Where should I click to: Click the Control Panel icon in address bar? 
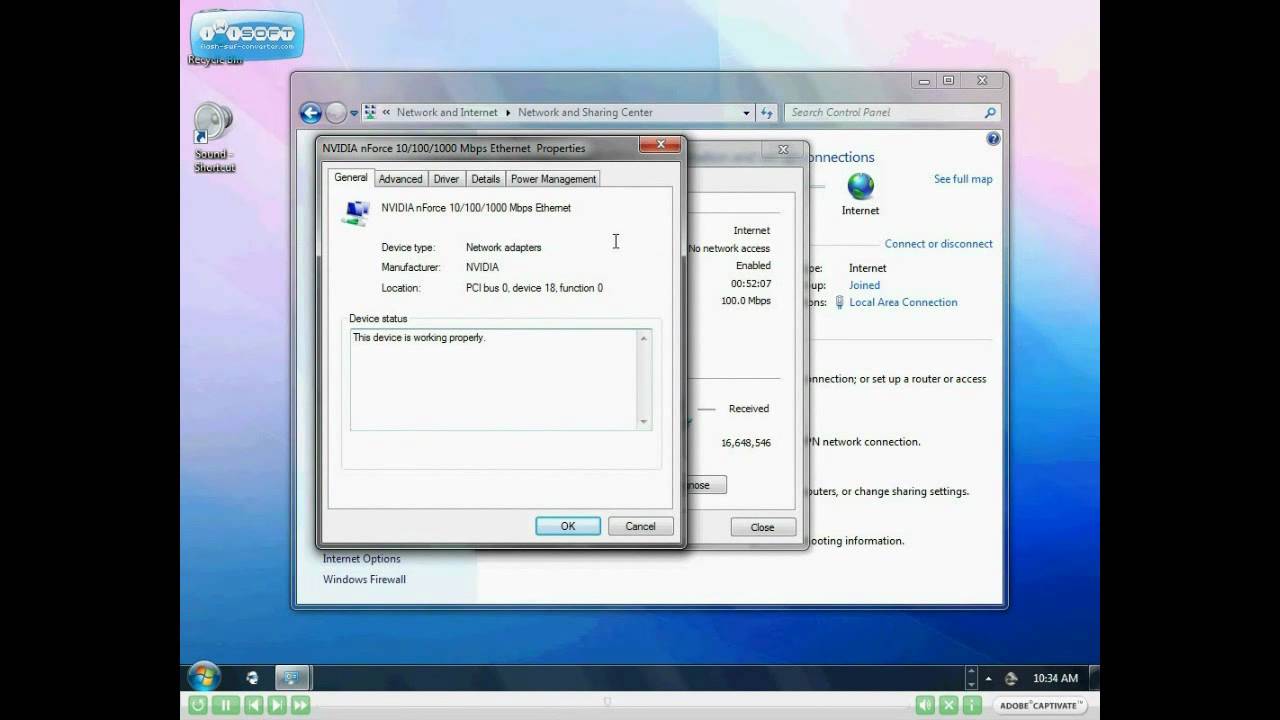[x=370, y=113]
